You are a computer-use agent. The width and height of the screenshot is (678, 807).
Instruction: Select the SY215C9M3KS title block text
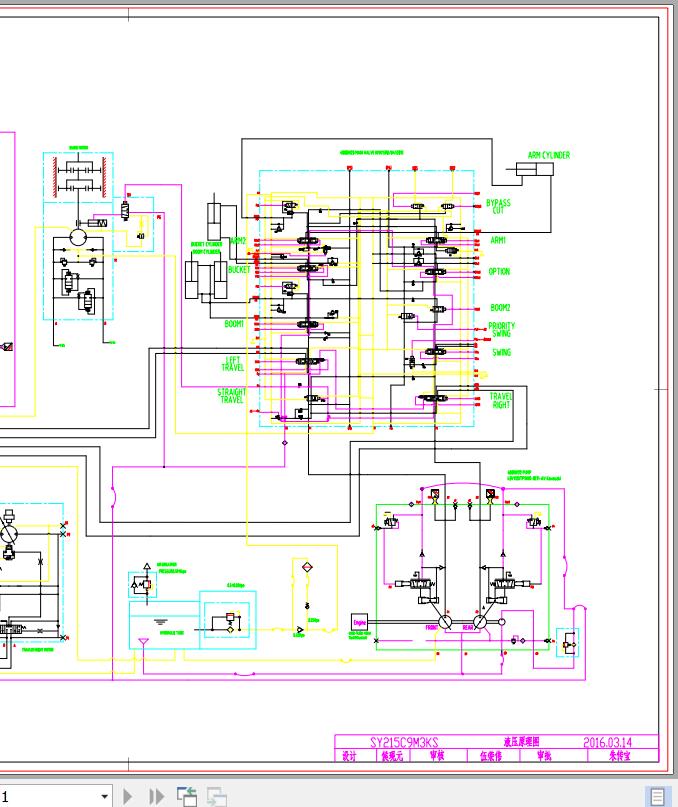coord(404,742)
